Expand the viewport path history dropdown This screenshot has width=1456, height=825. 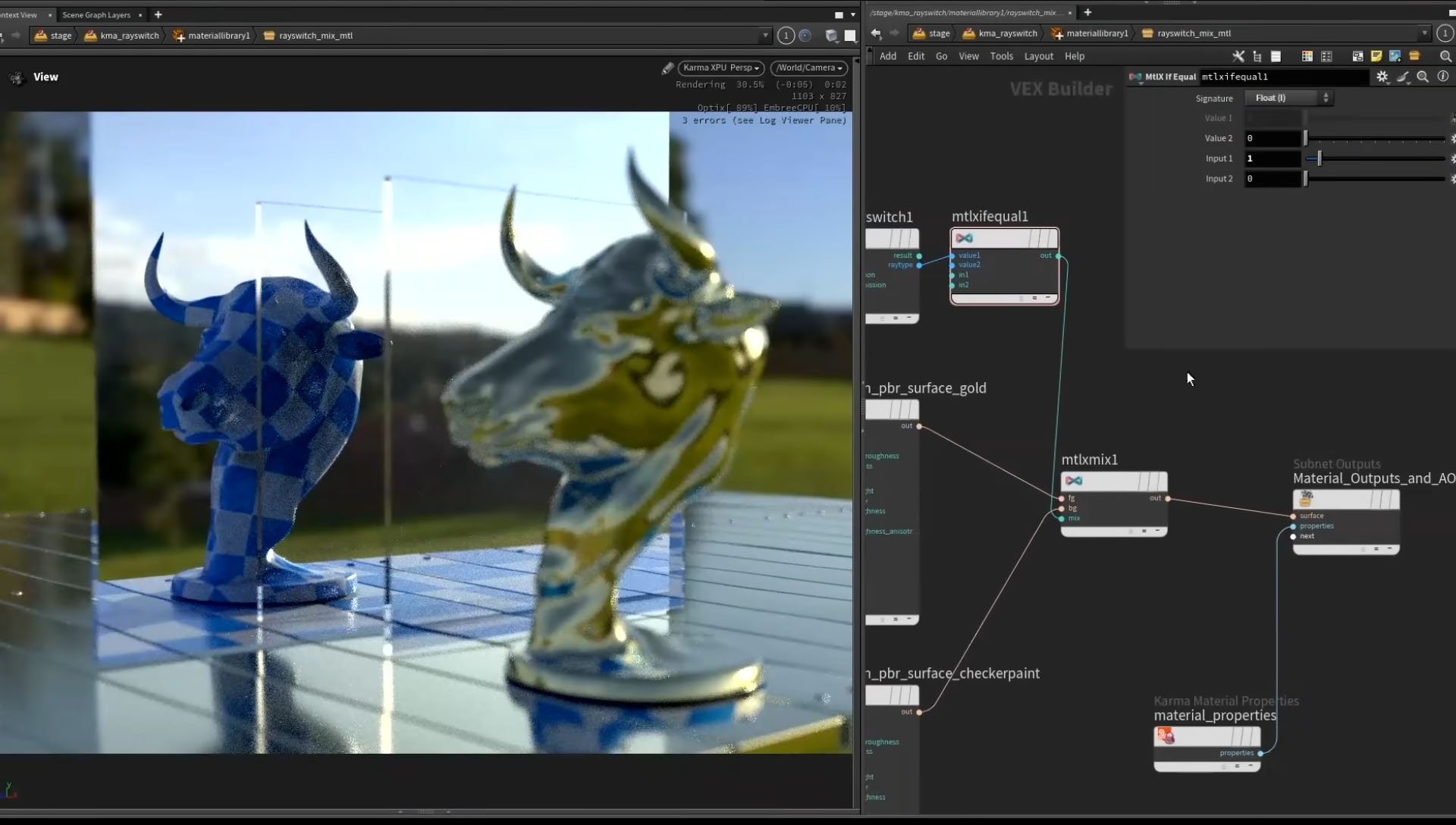(x=765, y=35)
